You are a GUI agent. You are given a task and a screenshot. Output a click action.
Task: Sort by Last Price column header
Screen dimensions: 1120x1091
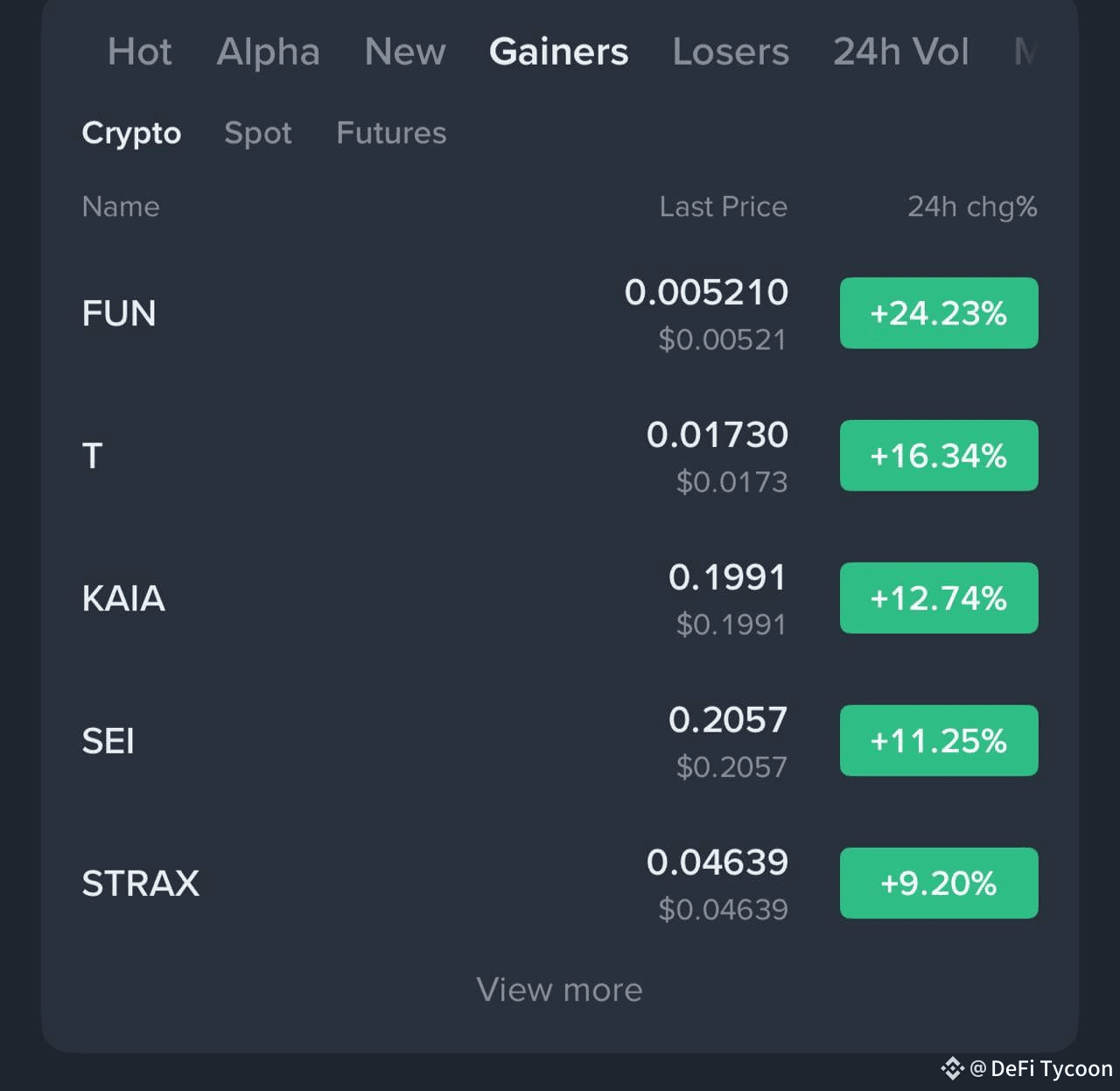coord(723,206)
